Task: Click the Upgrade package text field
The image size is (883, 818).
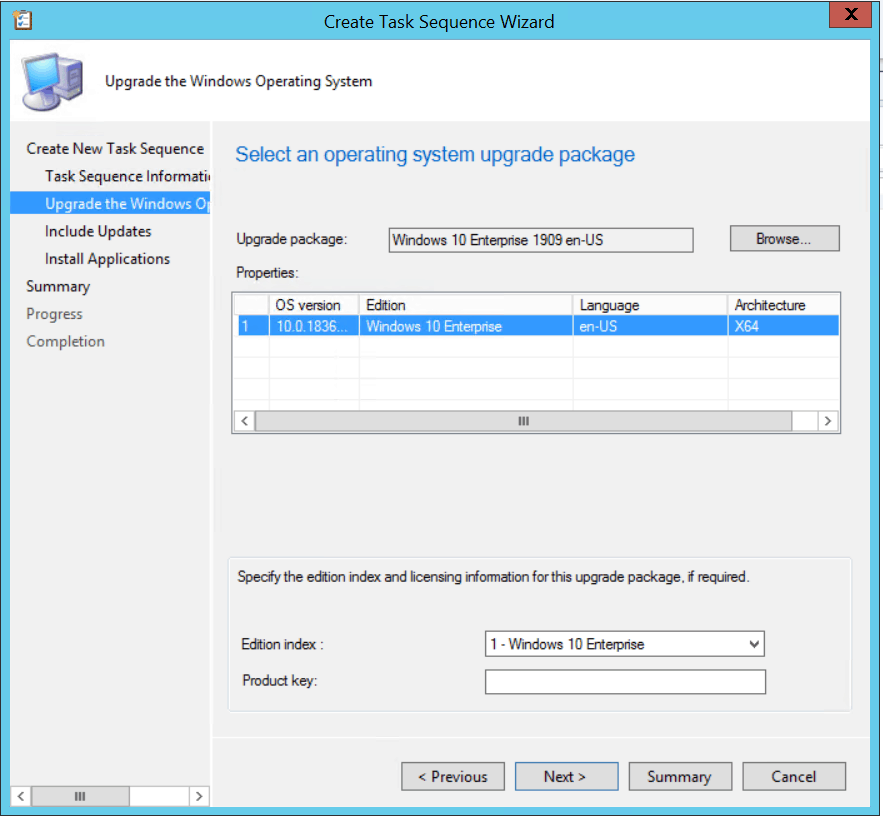Action: pos(541,240)
